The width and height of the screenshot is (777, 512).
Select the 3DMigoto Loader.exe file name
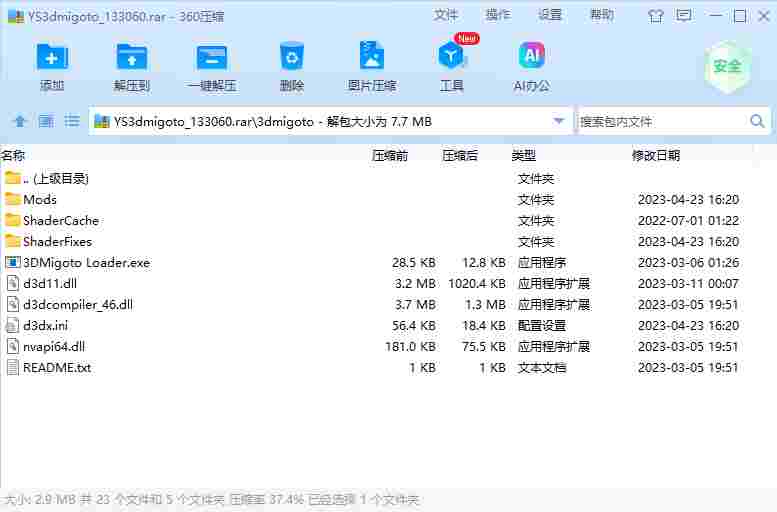click(86, 263)
